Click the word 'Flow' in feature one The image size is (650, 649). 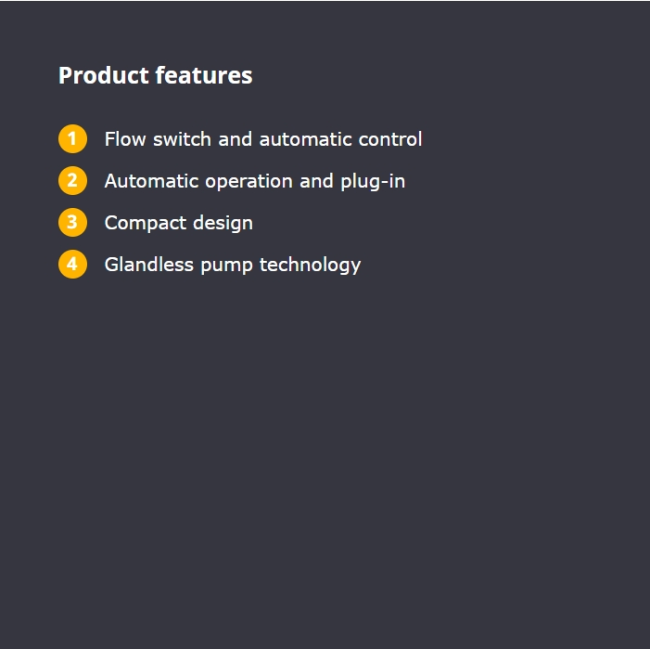point(125,139)
